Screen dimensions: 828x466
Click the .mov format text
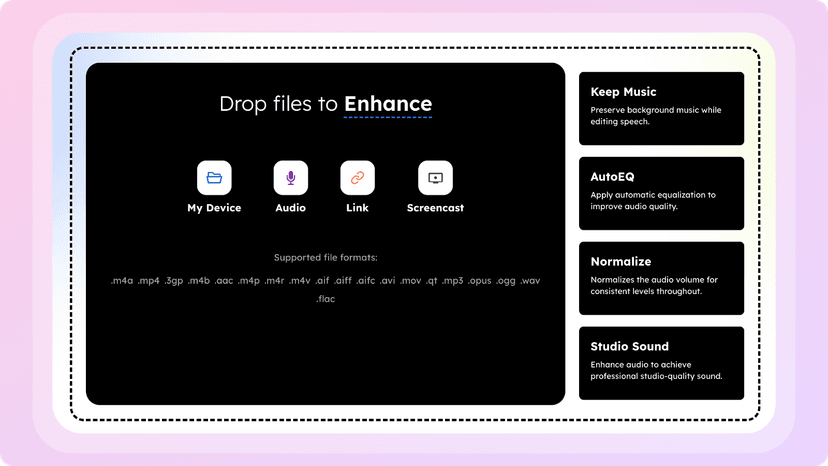(410, 281)
